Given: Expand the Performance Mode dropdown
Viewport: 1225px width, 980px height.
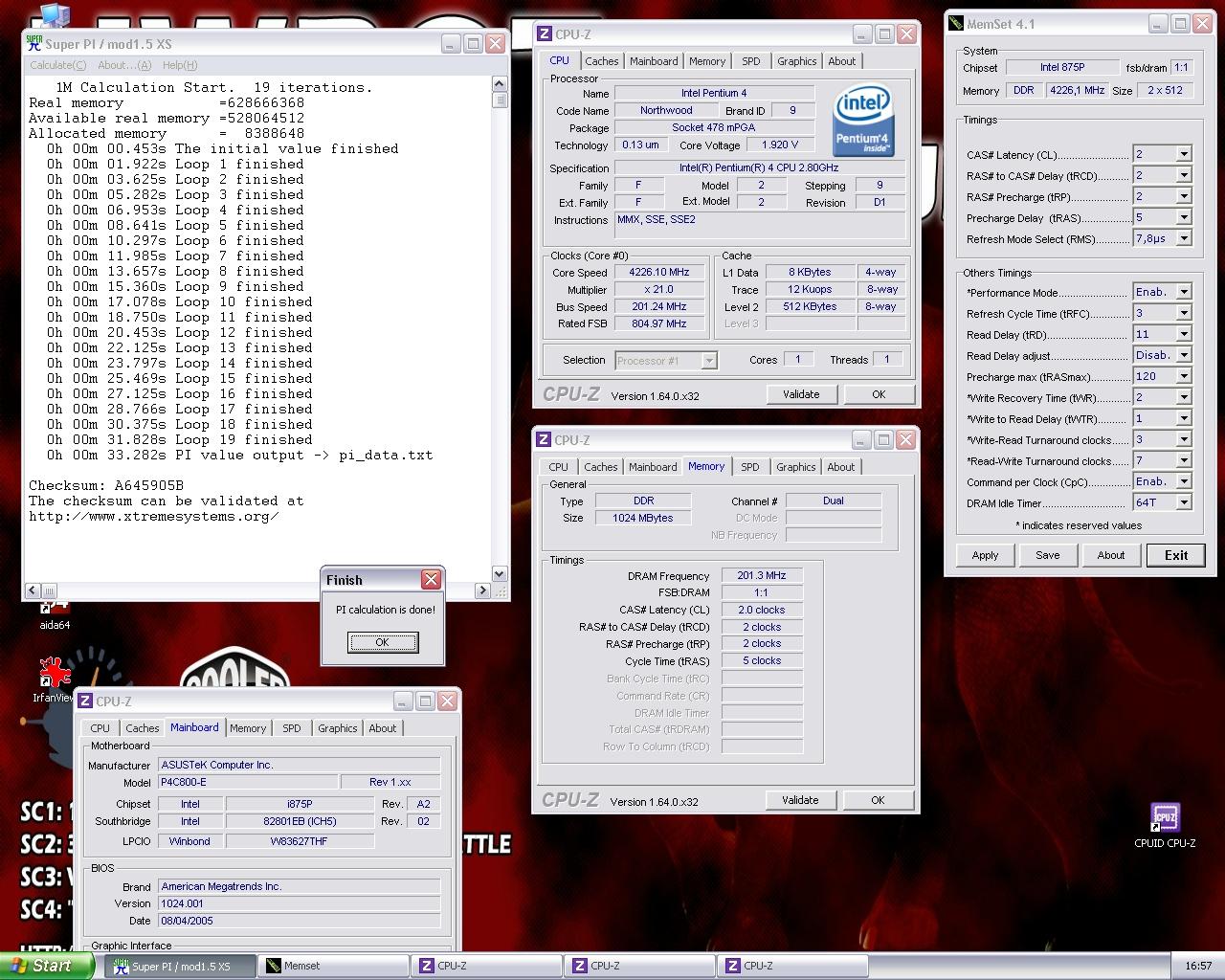Looking at the screenshot, I should 1184,292.
